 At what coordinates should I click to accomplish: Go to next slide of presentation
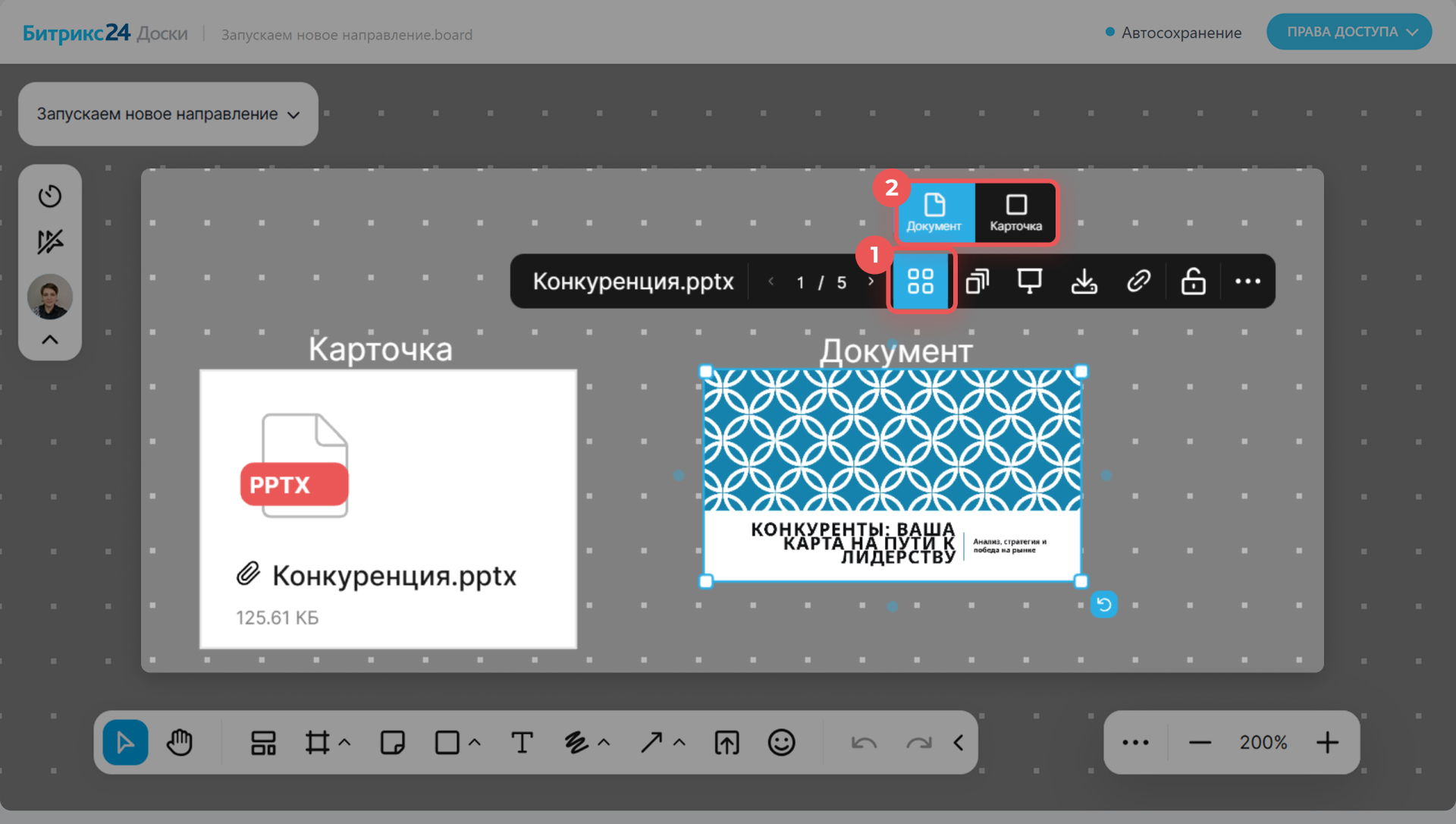(871, 281)
